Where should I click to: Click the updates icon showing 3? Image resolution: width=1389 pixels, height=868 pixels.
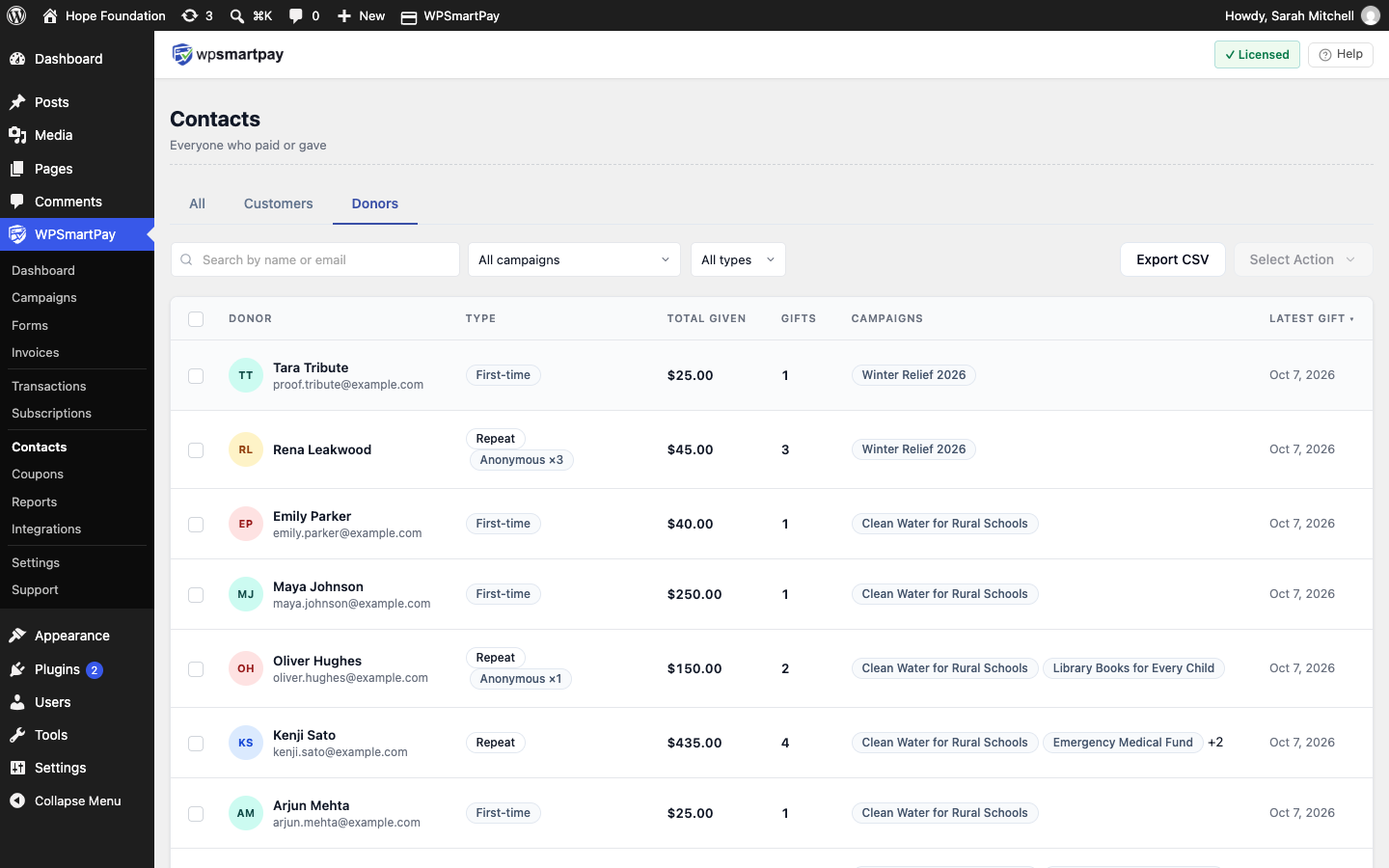[x=190, y=15]
